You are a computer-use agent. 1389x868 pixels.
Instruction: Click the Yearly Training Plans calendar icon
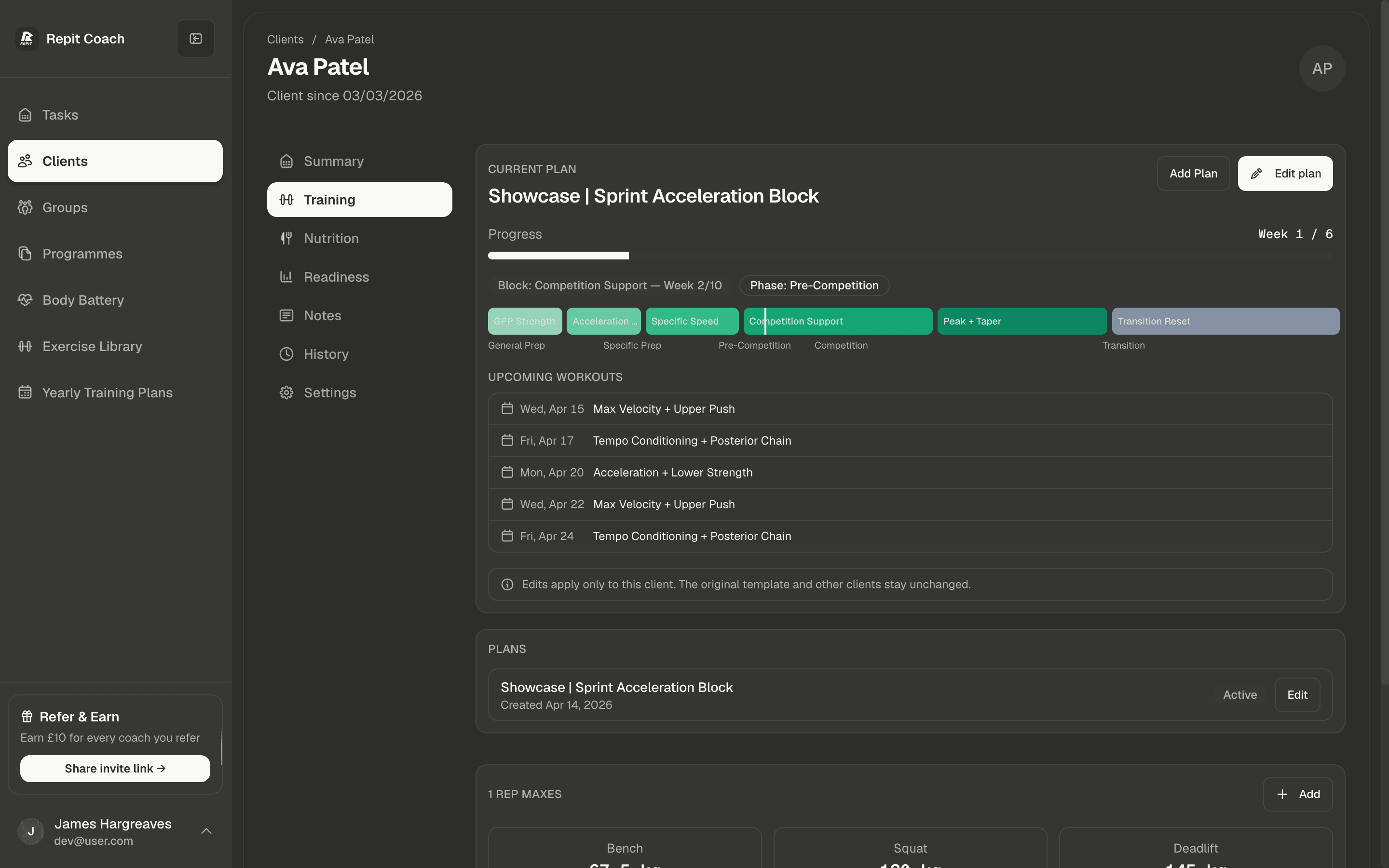[x=25, y=393]
